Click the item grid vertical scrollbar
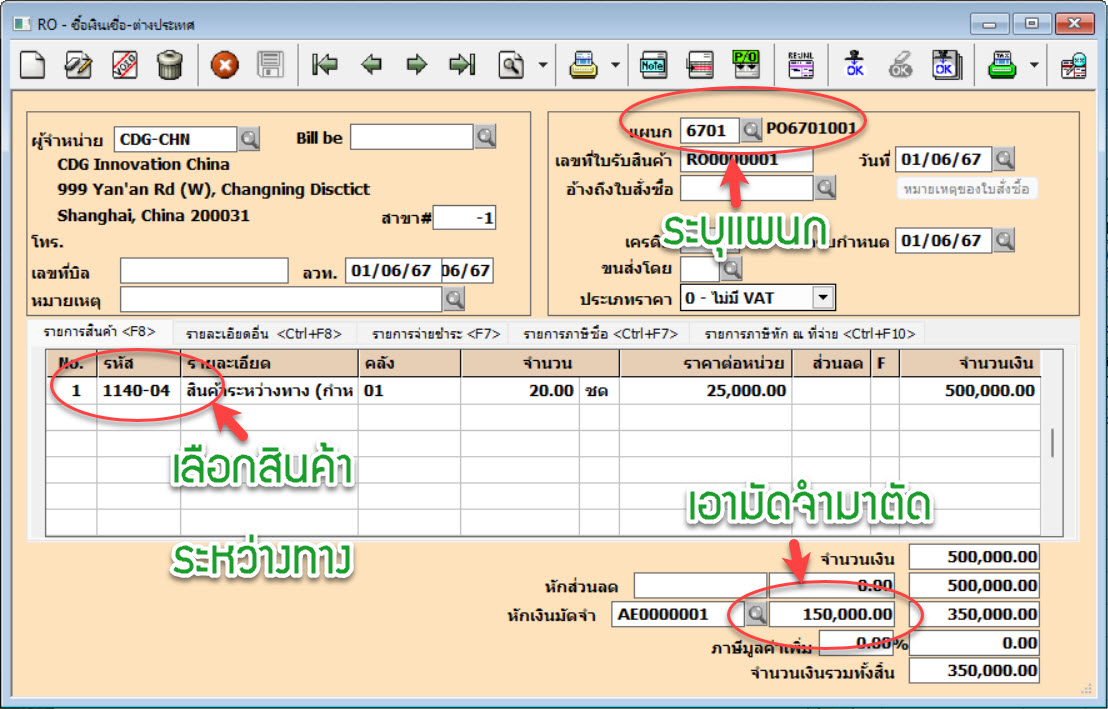The width and height of the screenshot is (1108, 709). [1052, 443]
